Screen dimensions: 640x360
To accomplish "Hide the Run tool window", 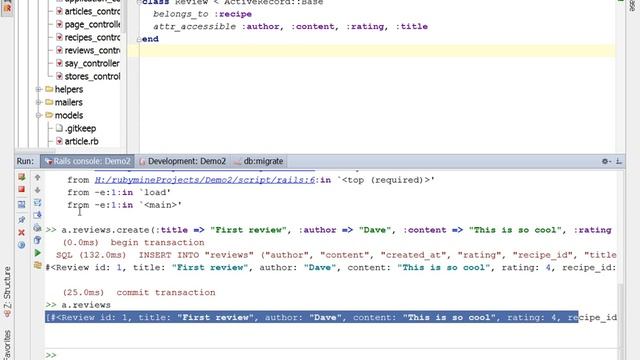I will pos(619,161).
